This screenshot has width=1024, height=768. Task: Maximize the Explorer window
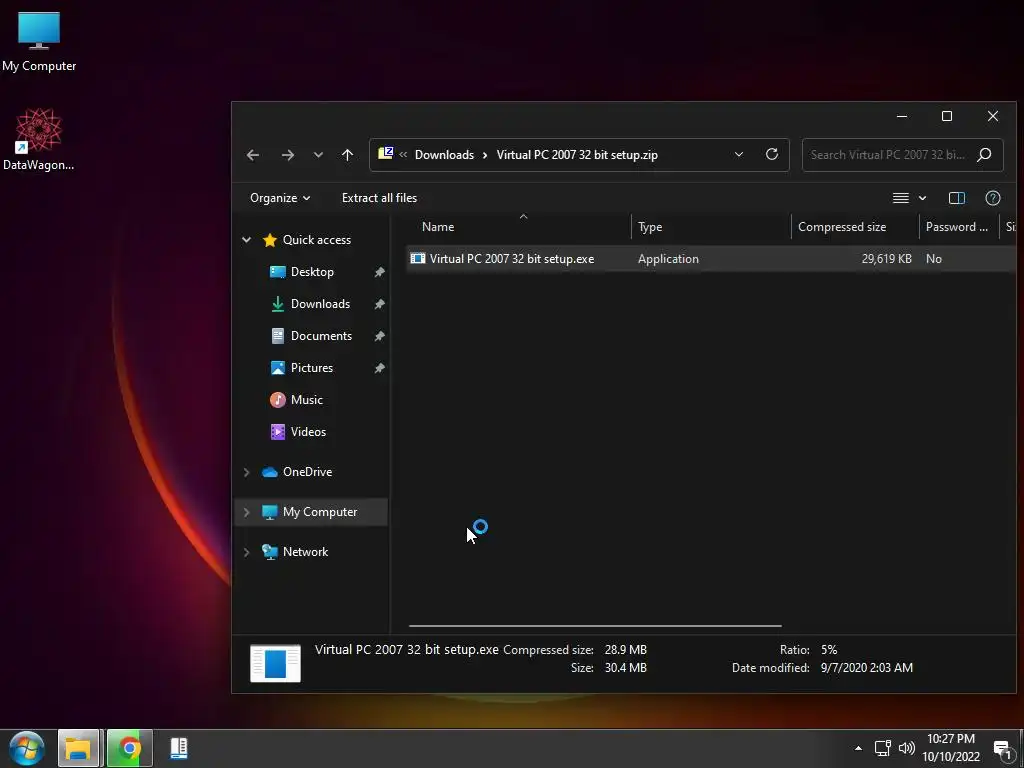coord(947,116)
